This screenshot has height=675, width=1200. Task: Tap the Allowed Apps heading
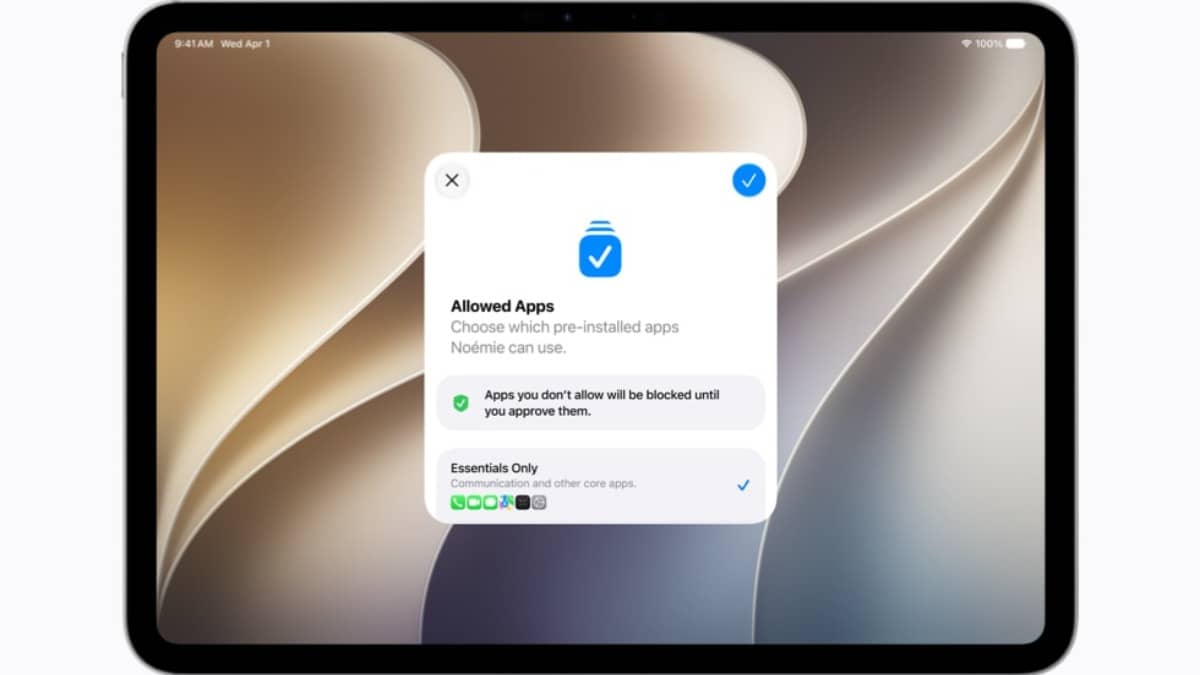(x=502, y=307)
